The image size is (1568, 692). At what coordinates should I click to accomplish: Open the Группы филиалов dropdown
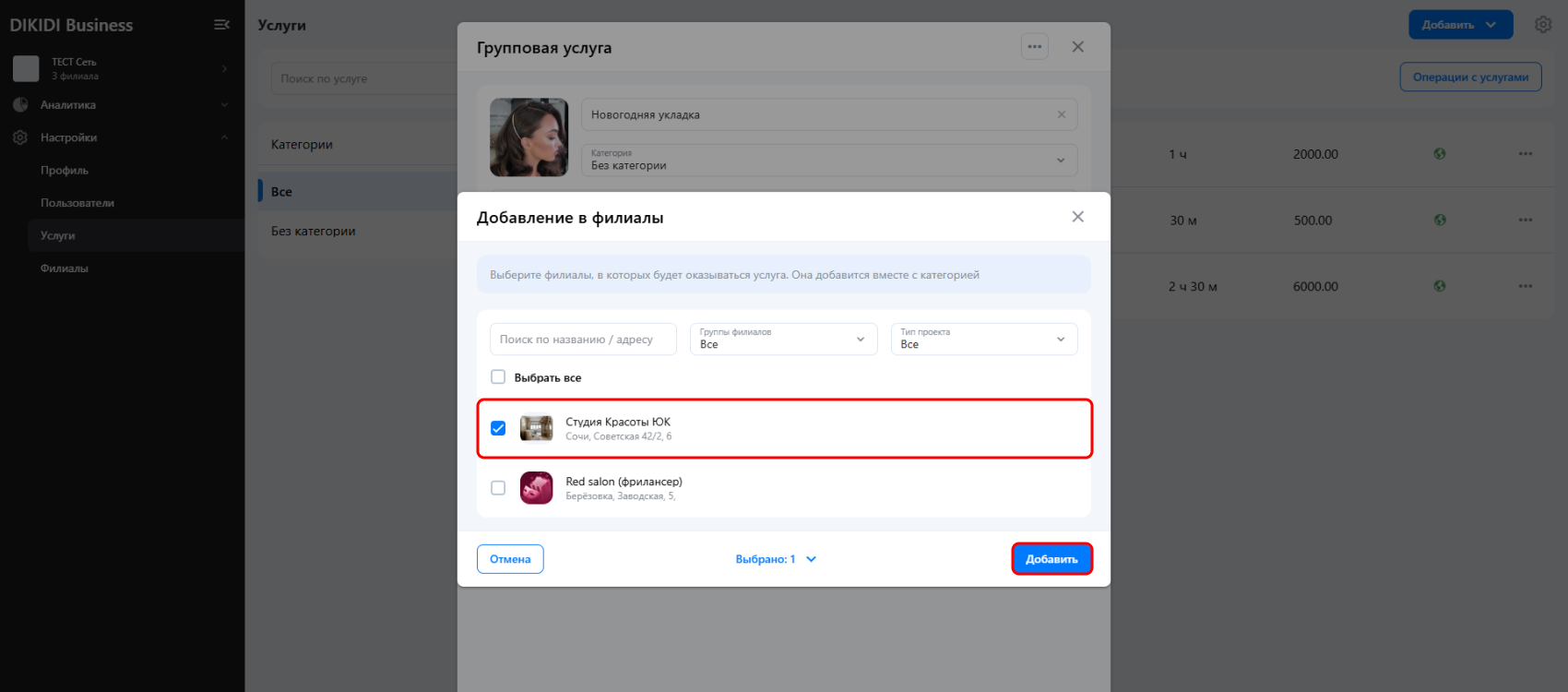(x=783, y=340)
